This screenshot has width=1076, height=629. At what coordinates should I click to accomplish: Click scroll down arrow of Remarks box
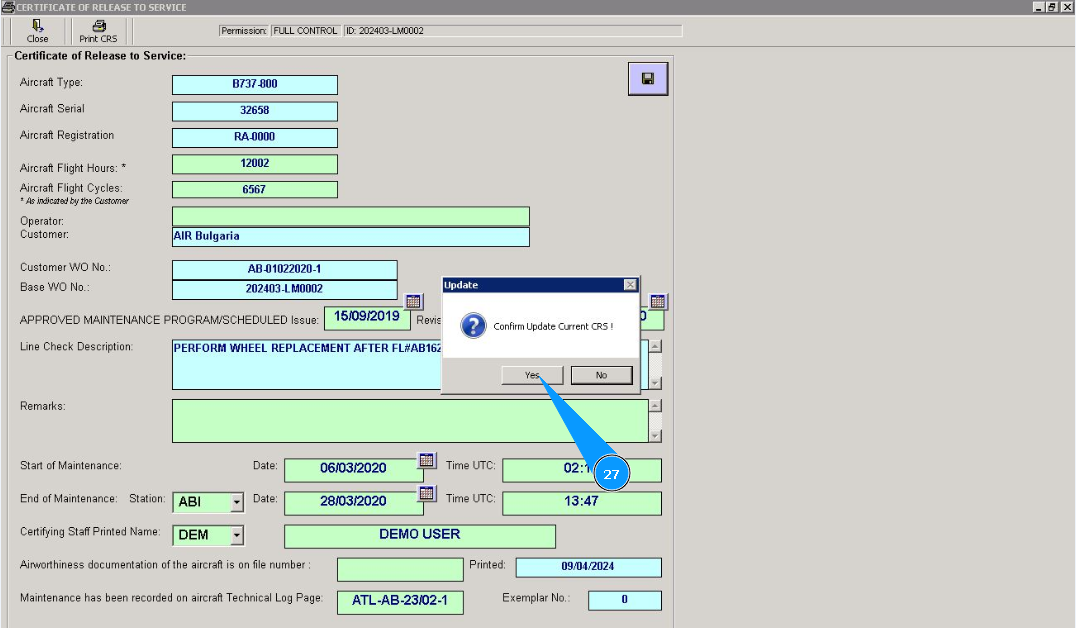click(655, 436)
